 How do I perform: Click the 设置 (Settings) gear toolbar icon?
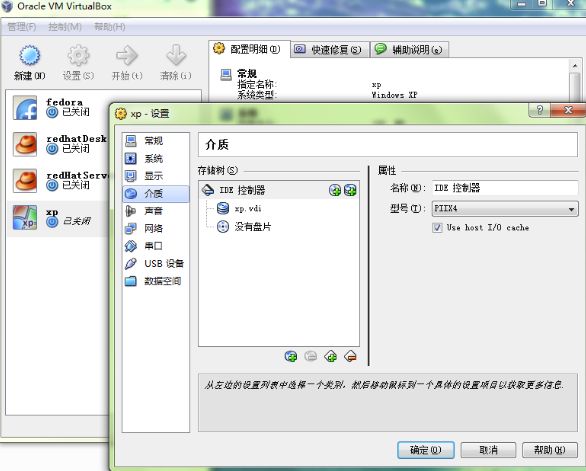(x=78, y=55)
